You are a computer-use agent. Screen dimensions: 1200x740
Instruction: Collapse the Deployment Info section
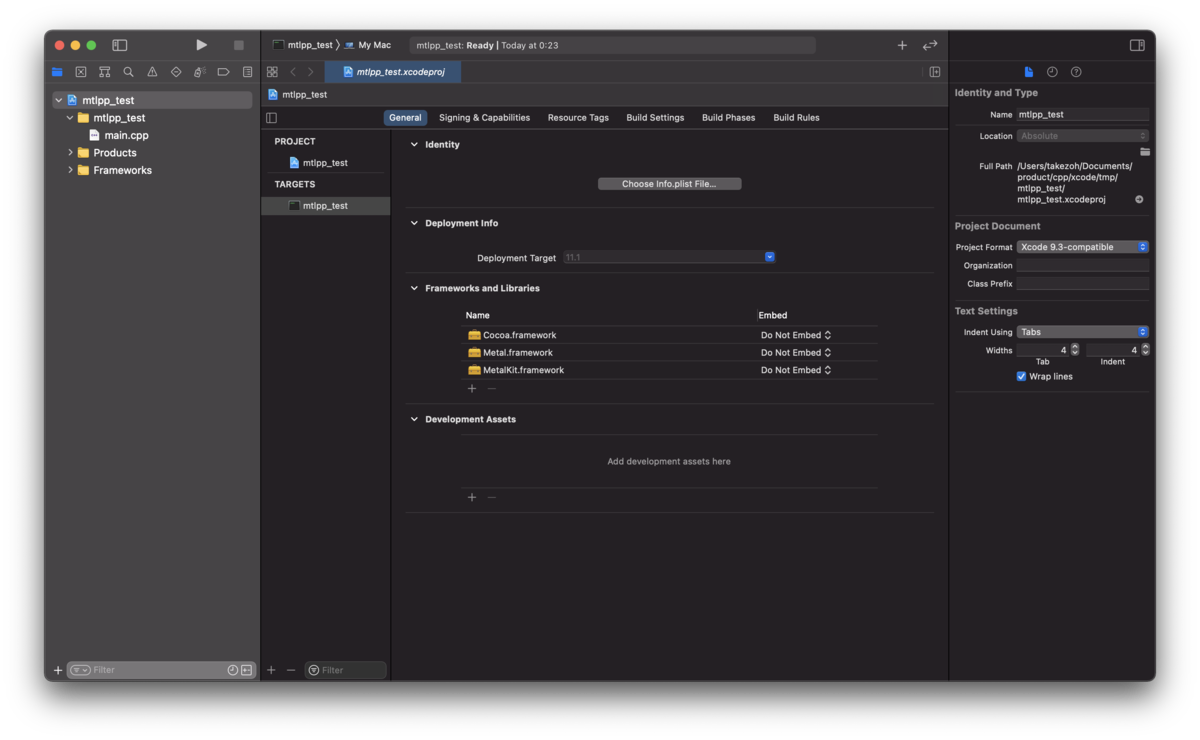[x=414, y=223]
